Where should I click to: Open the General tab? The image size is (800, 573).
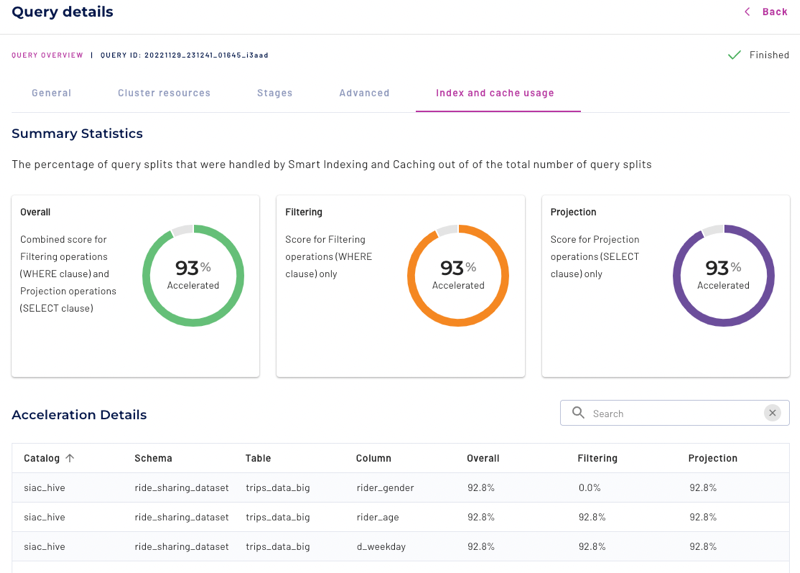pyautogui.click(x=51, y=93)
